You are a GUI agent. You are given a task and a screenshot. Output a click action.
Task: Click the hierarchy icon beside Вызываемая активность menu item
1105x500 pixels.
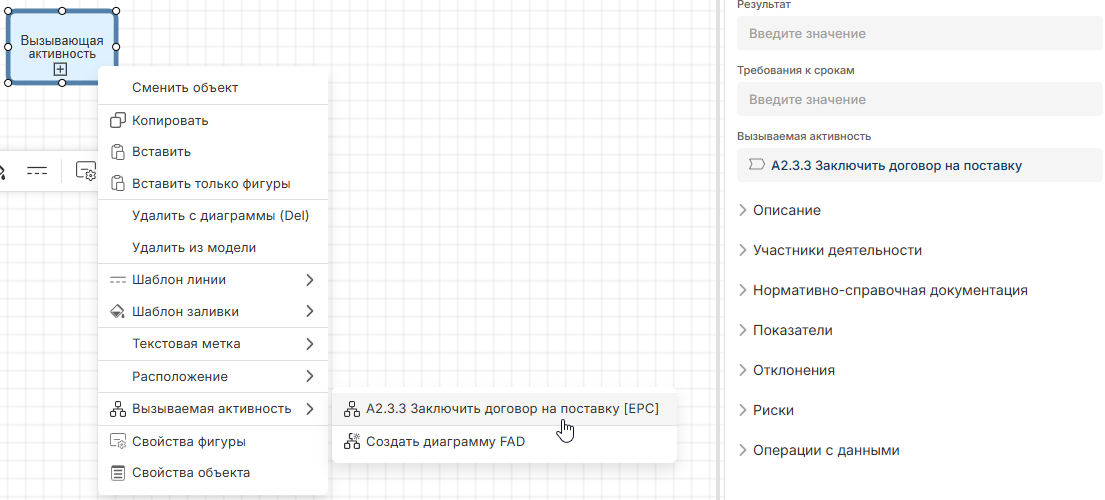pyautogui.click(x=117, y=409)
